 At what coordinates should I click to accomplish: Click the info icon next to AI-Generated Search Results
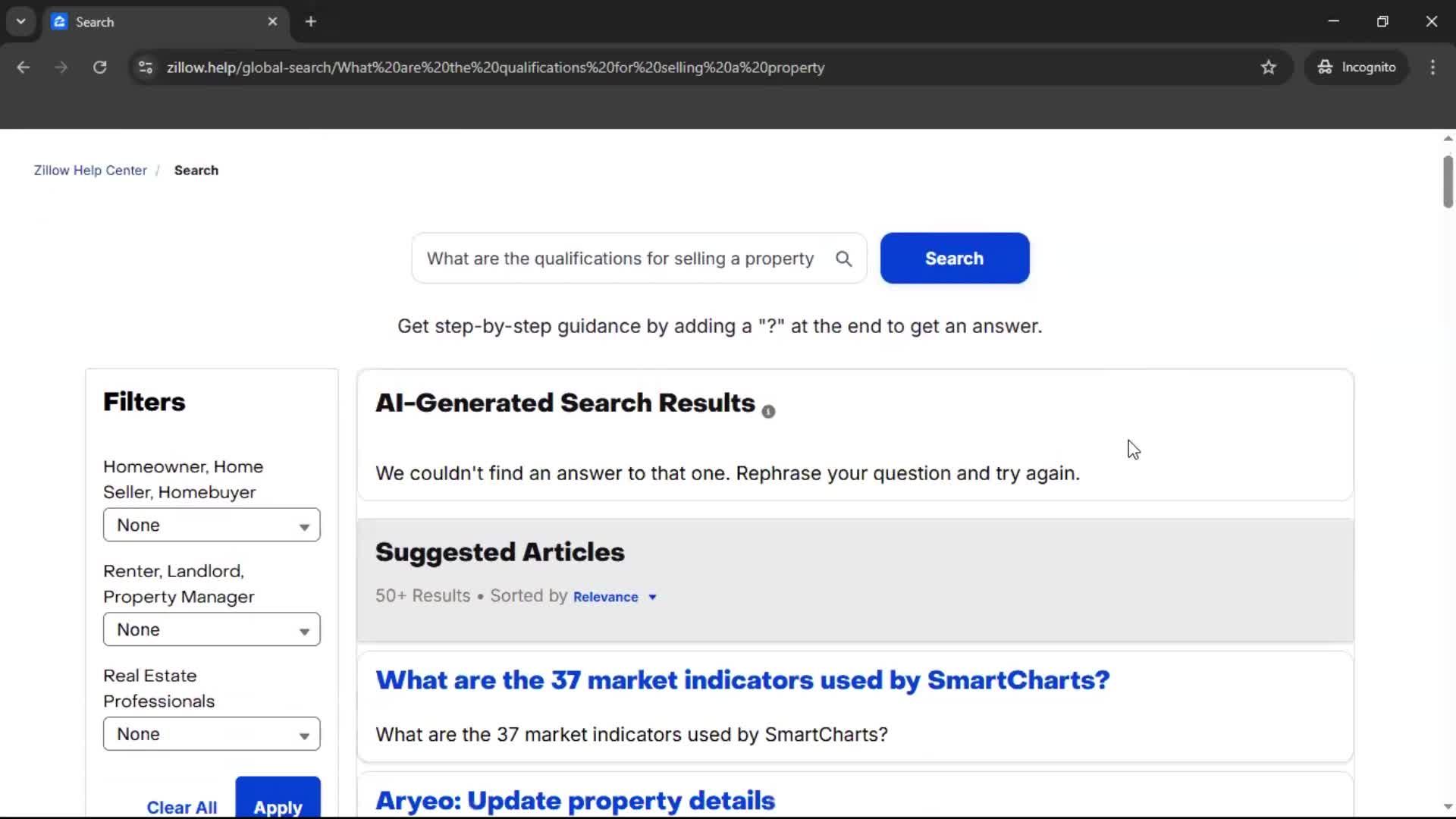(768, 411)
